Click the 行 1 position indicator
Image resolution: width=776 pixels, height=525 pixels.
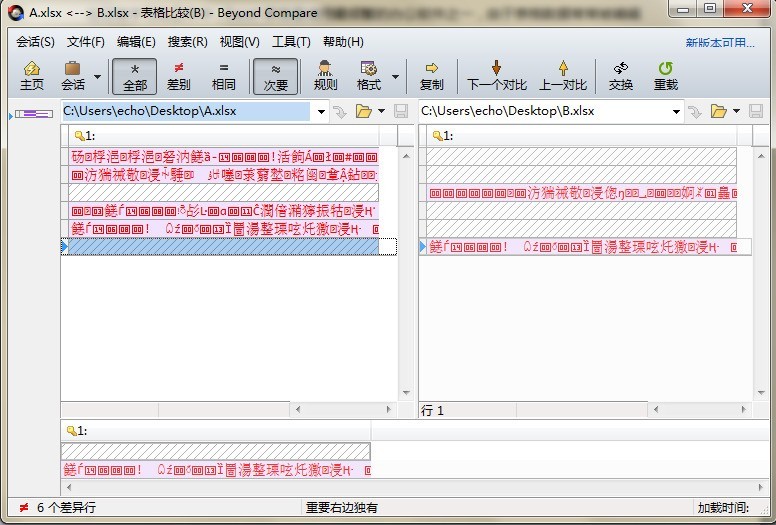[432, 410]
